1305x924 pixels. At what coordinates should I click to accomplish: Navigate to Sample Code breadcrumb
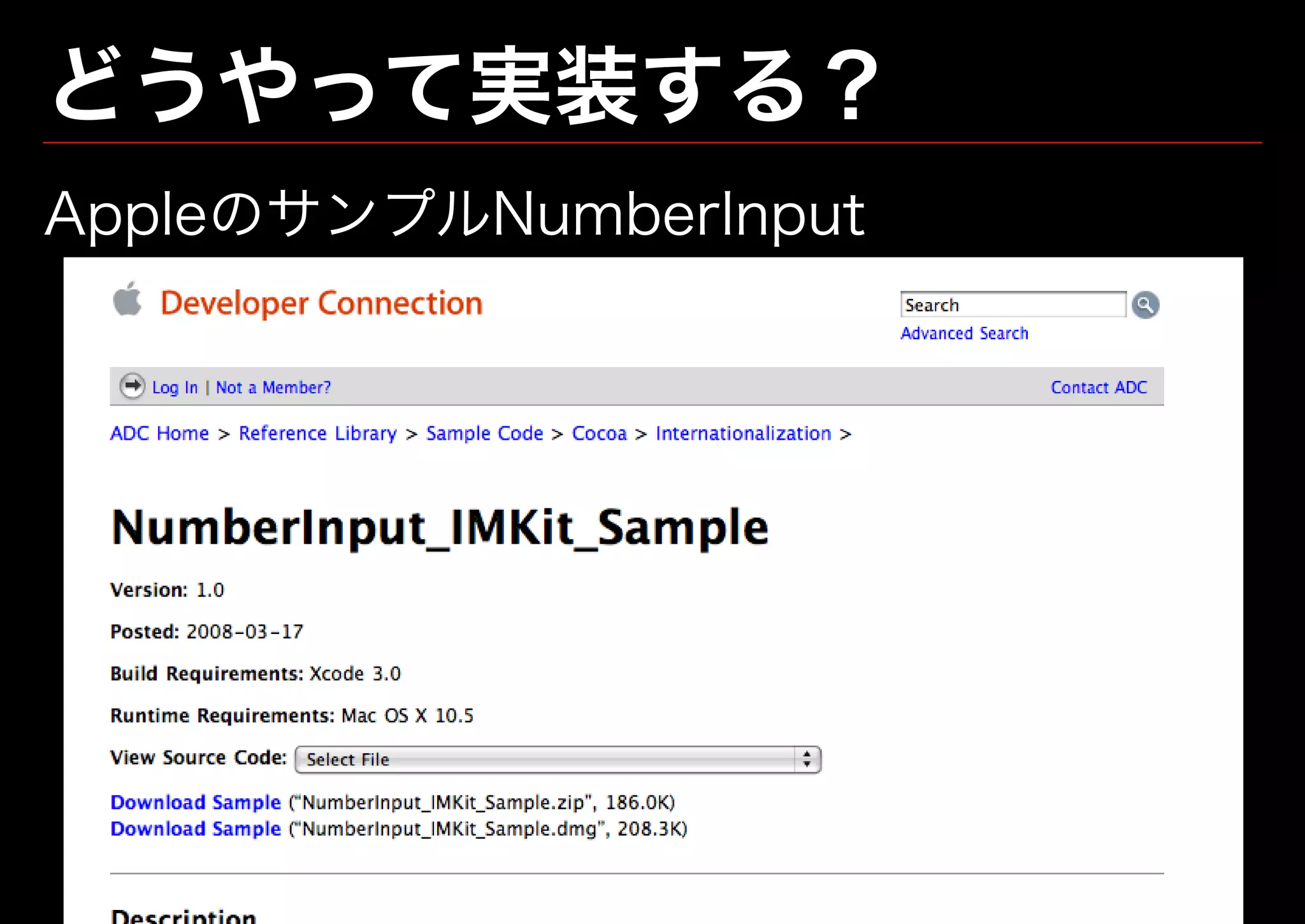click(x=484, y=433)
